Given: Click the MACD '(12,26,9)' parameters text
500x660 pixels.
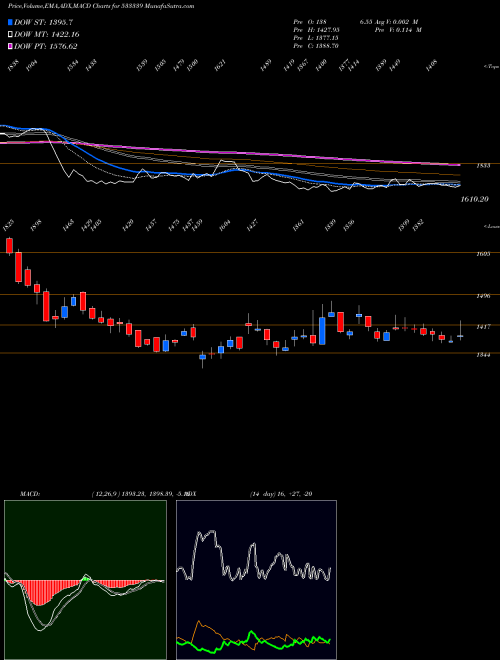Looking at the screenshot, I should click(x=104, y=494).
